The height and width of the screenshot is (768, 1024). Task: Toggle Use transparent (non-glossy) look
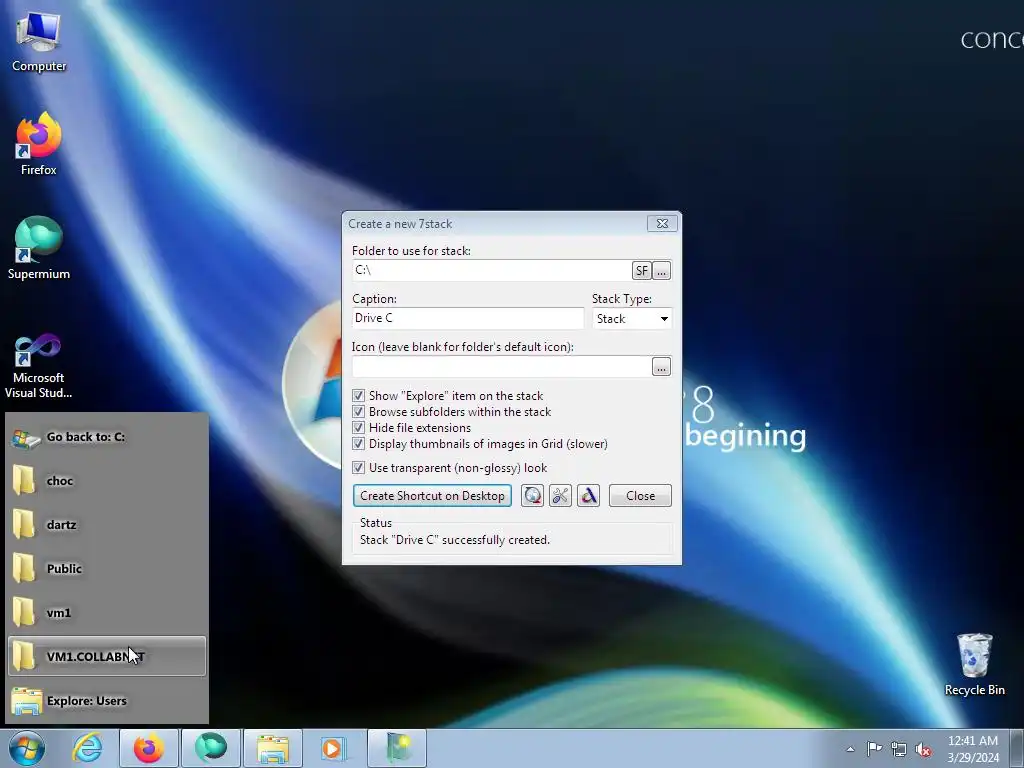[x=358, y=468]
